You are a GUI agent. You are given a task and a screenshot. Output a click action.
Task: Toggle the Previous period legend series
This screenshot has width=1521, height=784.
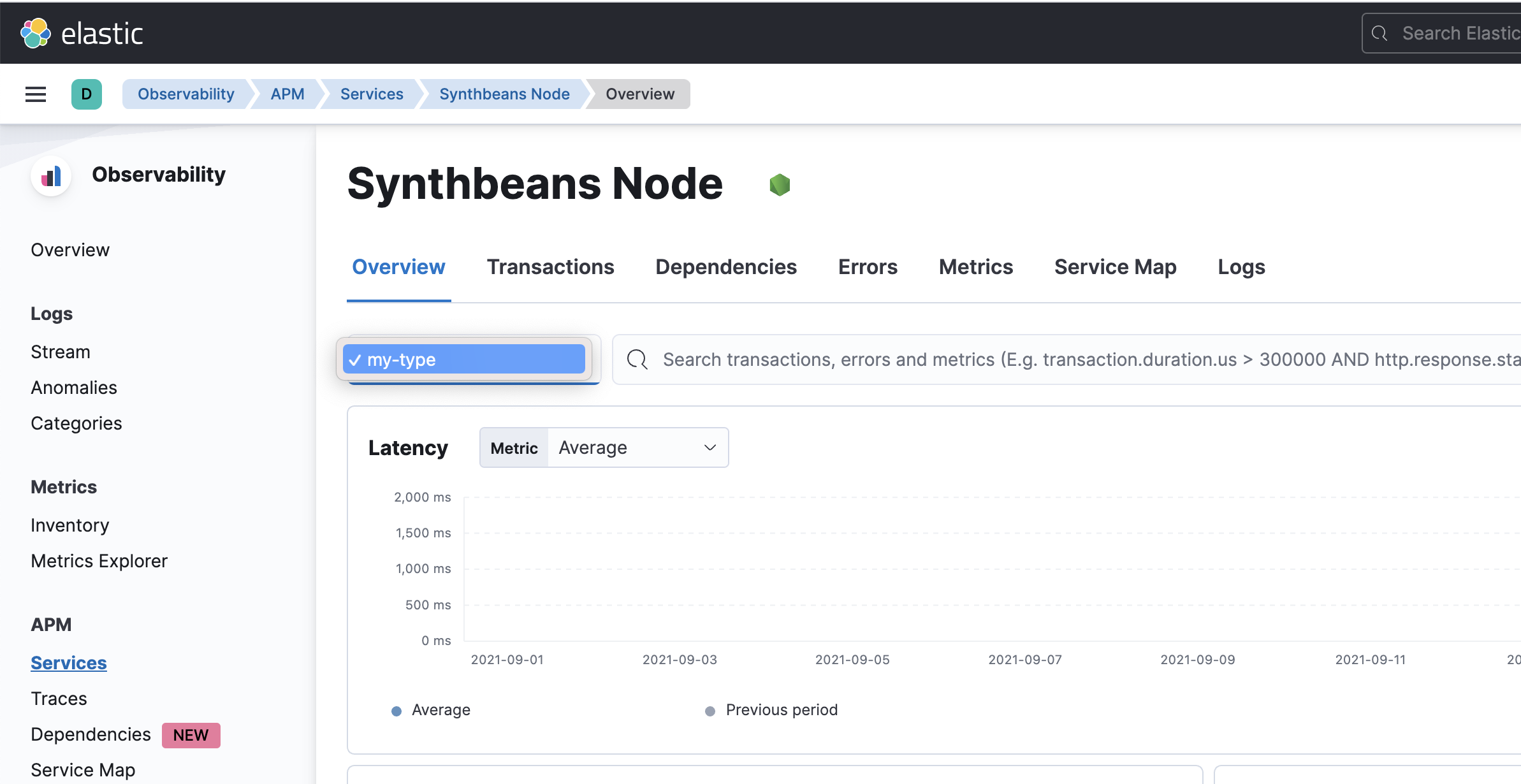[x=781, y=710]
